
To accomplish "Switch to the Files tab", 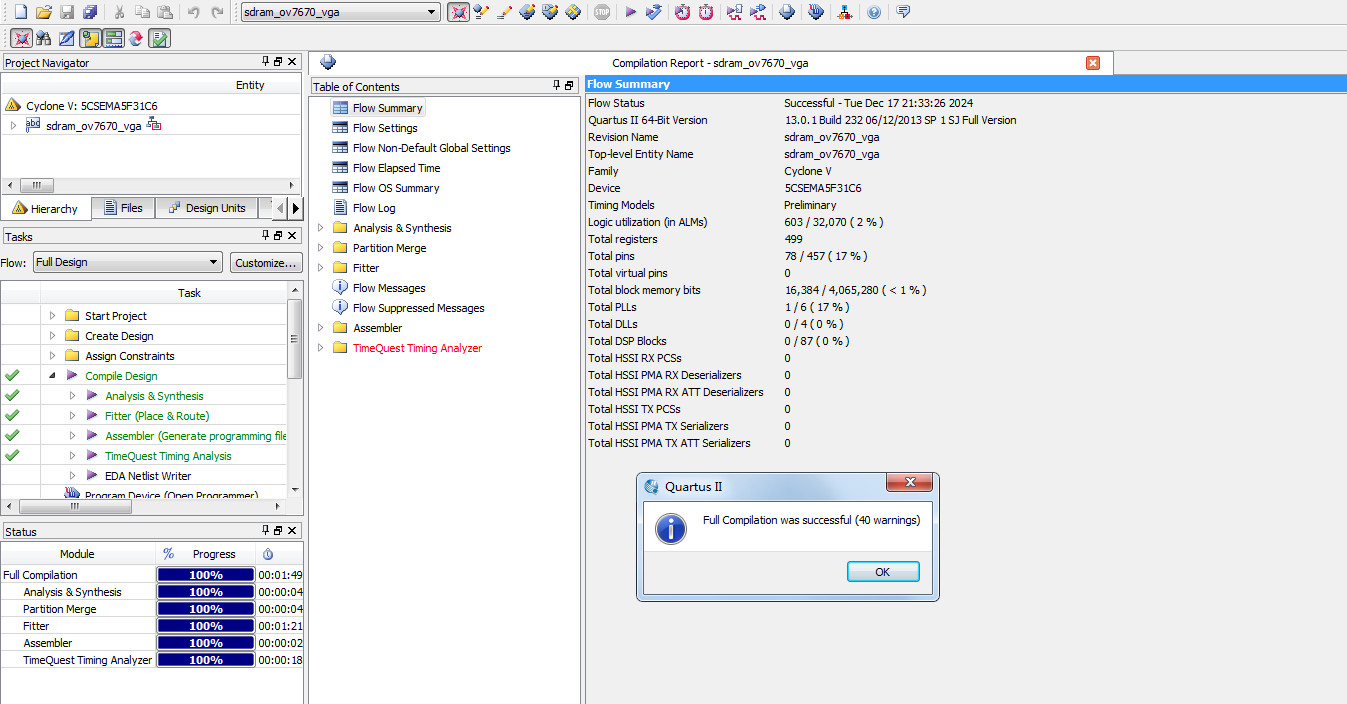I will 122,208.
